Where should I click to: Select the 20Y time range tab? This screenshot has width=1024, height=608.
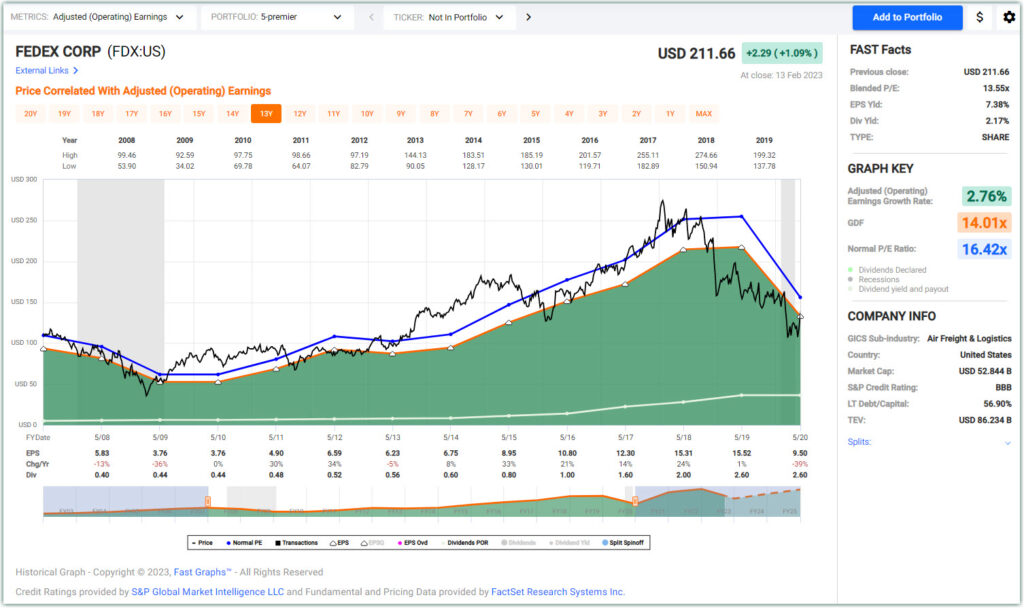click(31, 114)
